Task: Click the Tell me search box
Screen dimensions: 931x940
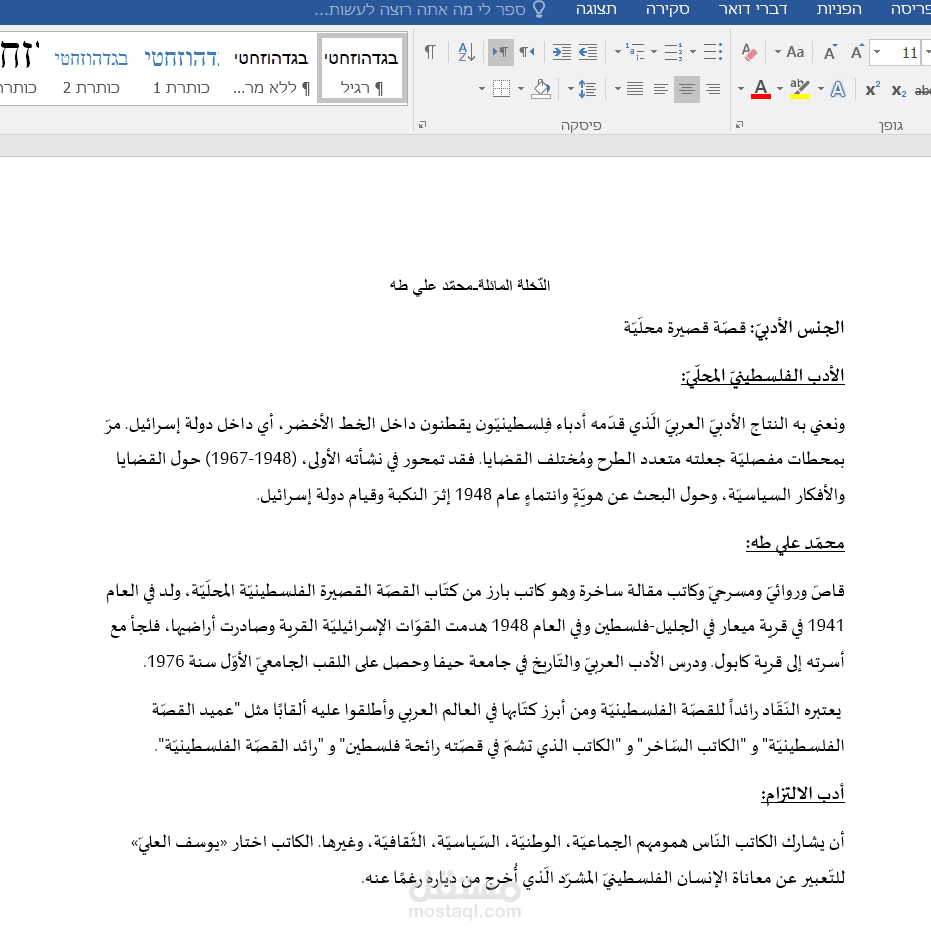Action: click(420, 9)
